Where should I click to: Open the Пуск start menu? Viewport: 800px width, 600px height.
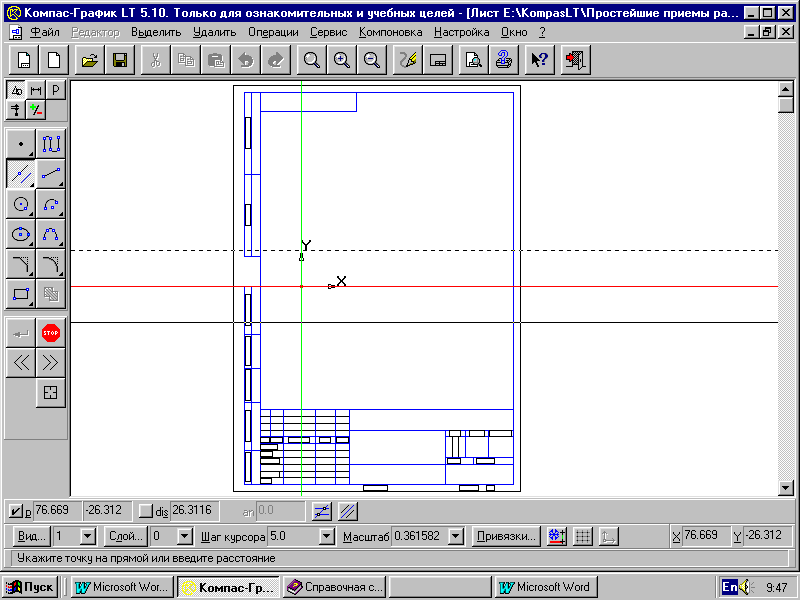30,587
